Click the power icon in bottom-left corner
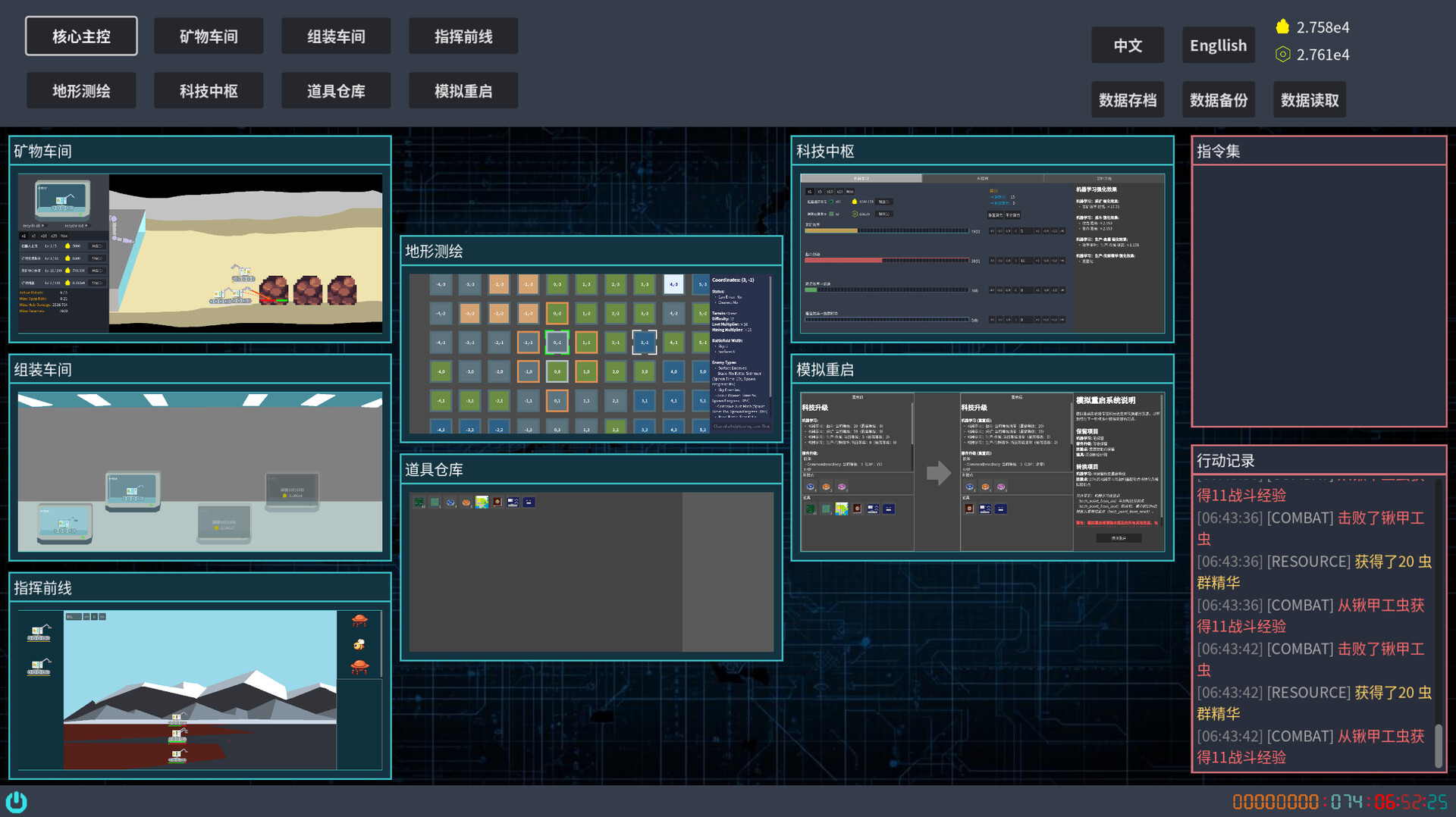 16,801
